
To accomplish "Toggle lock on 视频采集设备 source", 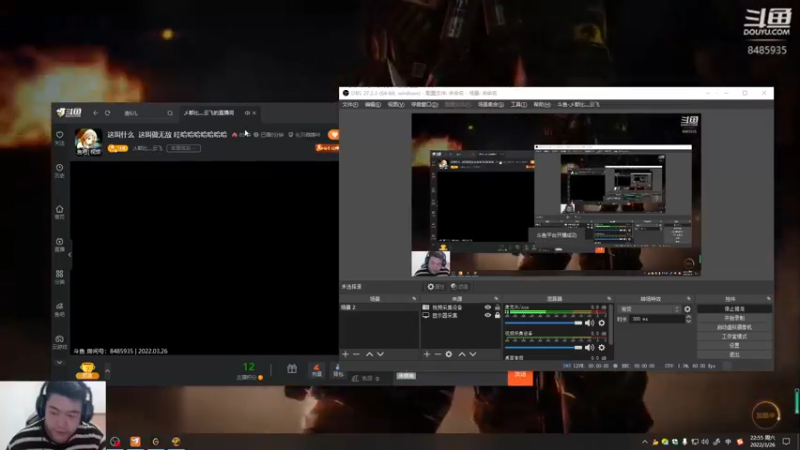I will pyautogui.click(x=497, y=307).
